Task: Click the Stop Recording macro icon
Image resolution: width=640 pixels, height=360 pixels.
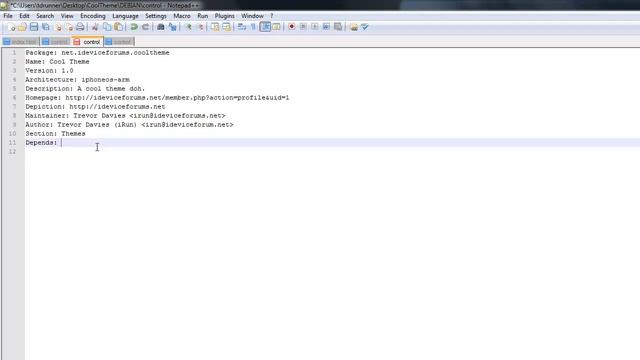Action: 303,27
